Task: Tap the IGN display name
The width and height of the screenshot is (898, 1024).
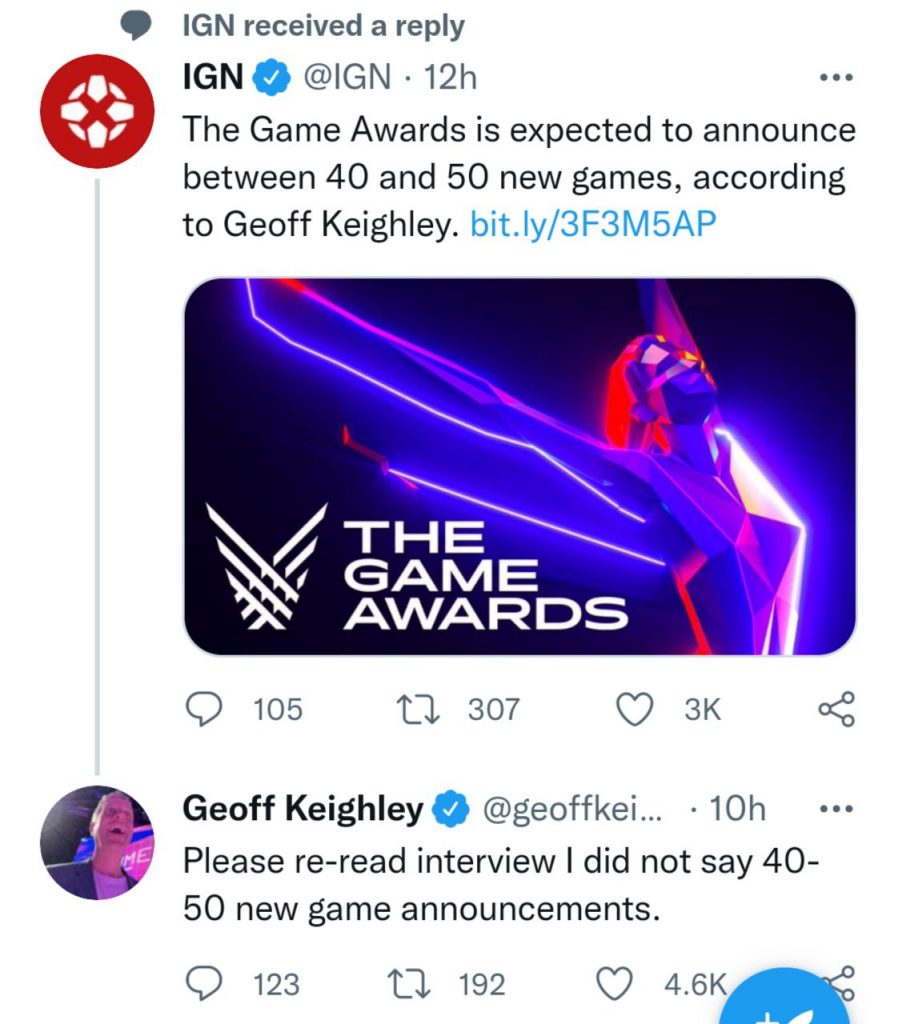Action: coord(213,78)
